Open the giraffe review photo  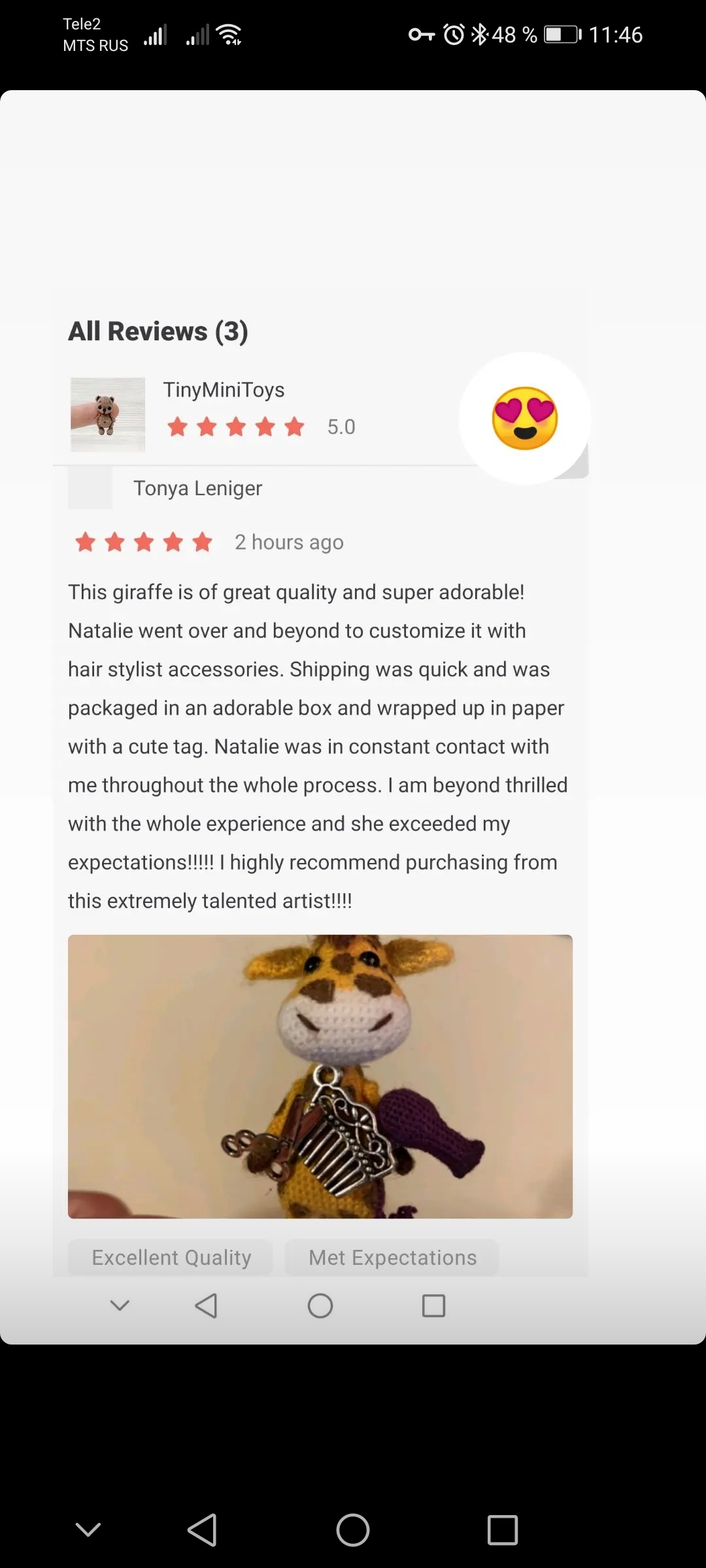(x=320, y=1076)
